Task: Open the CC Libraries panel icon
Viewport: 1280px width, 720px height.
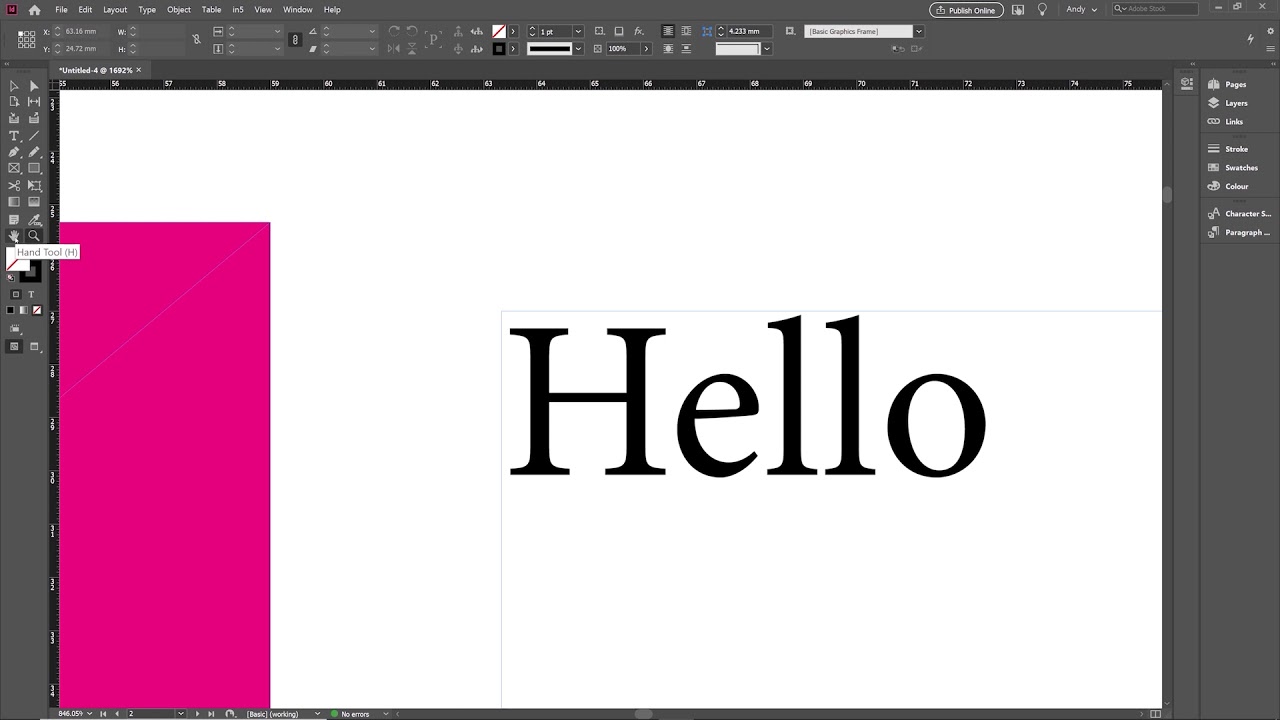Action: [x=1187, y=84]
